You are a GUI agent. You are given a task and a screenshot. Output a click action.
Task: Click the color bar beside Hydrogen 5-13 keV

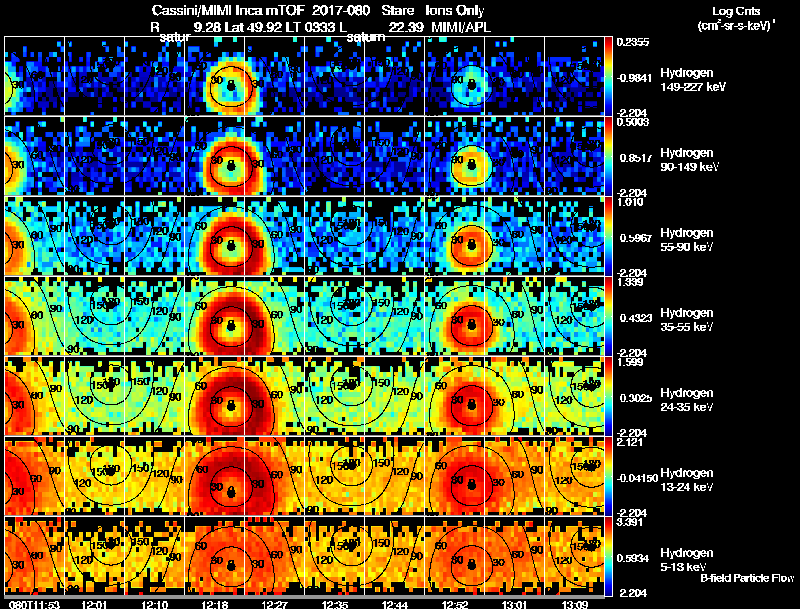608,556
